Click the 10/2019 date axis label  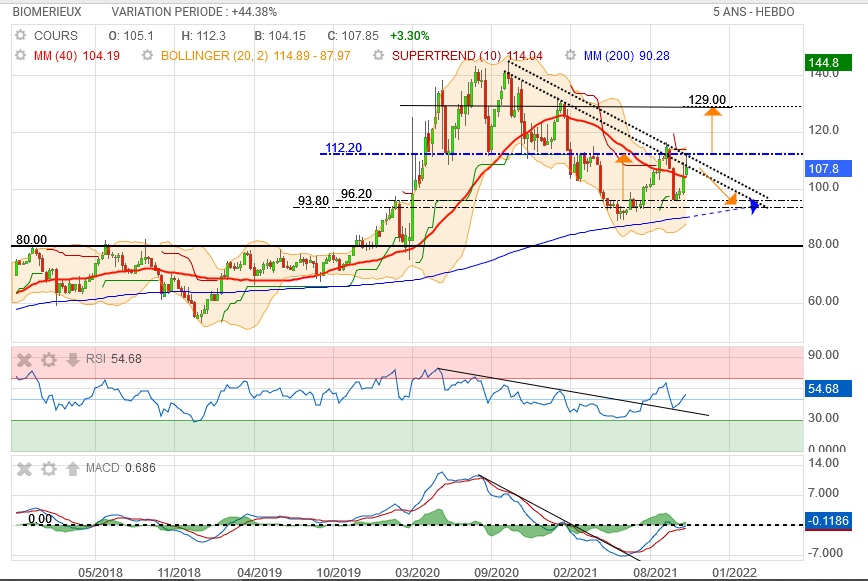click(x=338, y=572)
